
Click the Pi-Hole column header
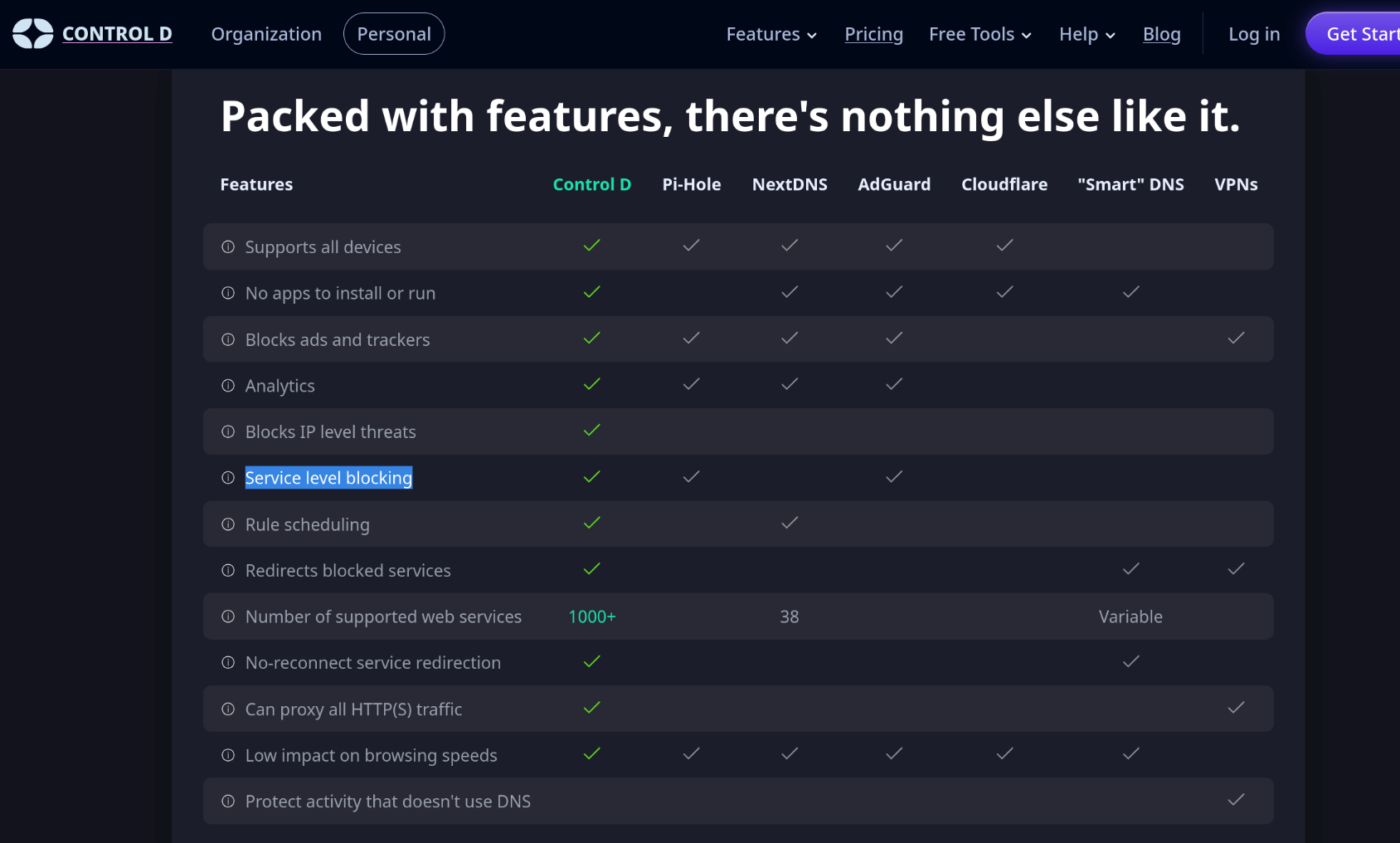point(692,184)
